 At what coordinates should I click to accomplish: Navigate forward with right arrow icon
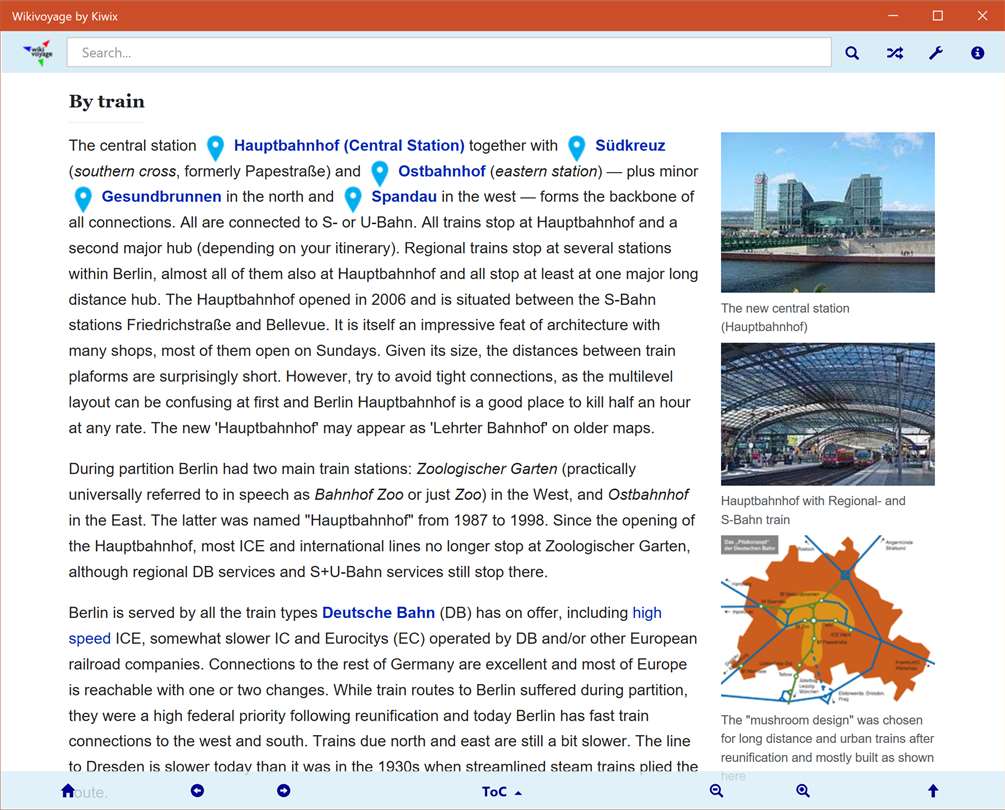point(283,791)
